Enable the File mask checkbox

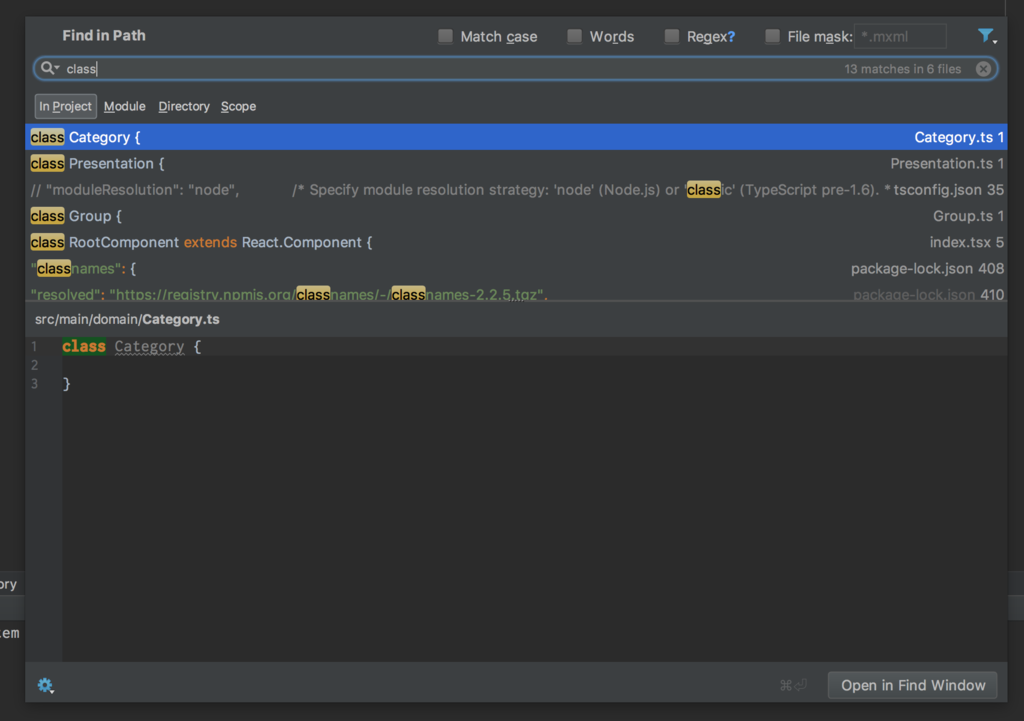772,36
